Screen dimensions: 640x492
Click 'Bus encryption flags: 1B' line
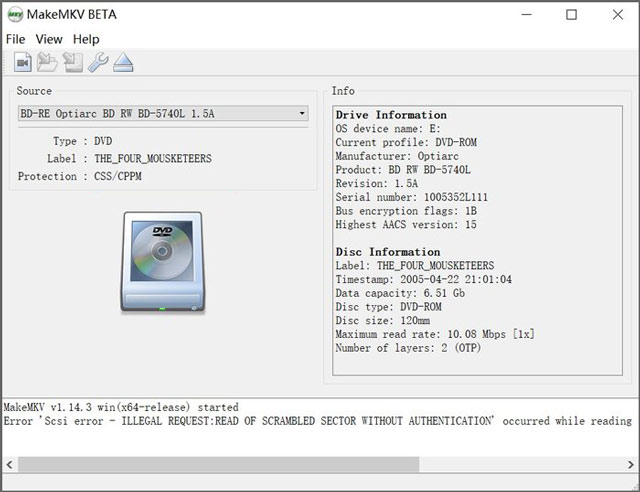point(406,211)
